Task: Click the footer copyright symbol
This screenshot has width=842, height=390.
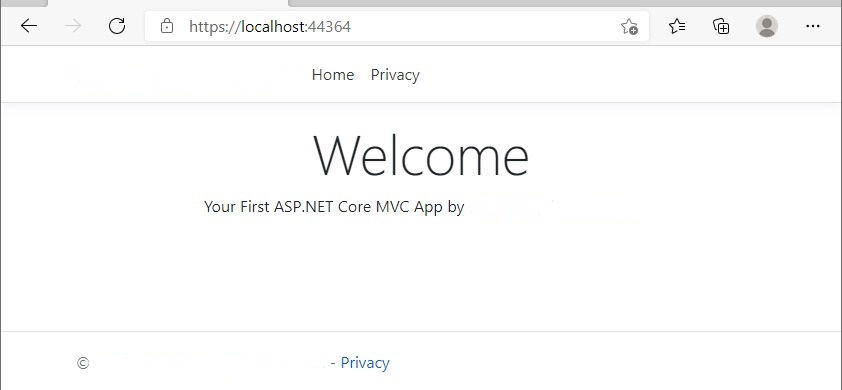Action: 83,364
